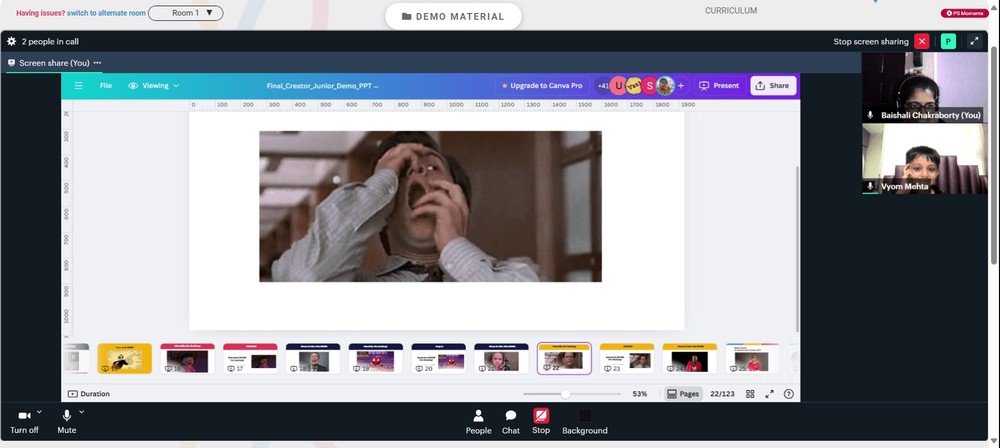The height and width of the screenshot is (448, 1000).
Task: Select Baishali Chakraborty video tile
Action: coord(925,87)
